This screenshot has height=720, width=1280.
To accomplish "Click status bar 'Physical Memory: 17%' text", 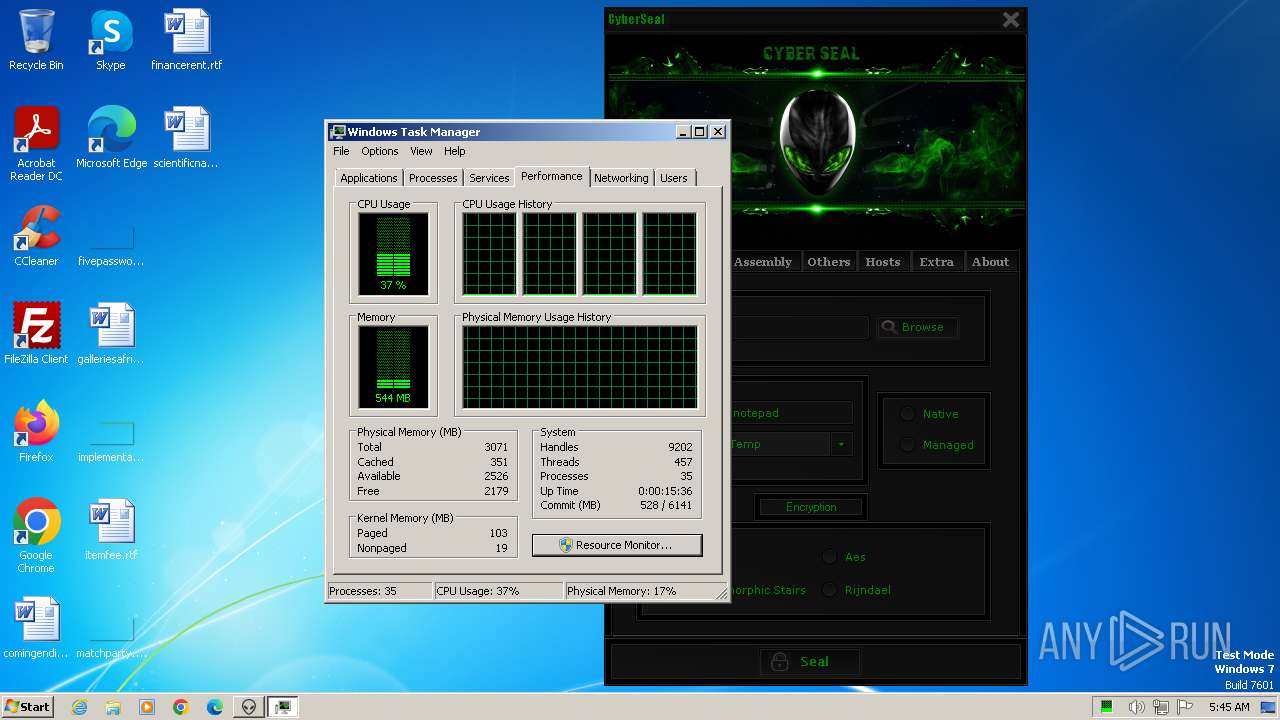I will pyautogui.click(x=622, y=591).
